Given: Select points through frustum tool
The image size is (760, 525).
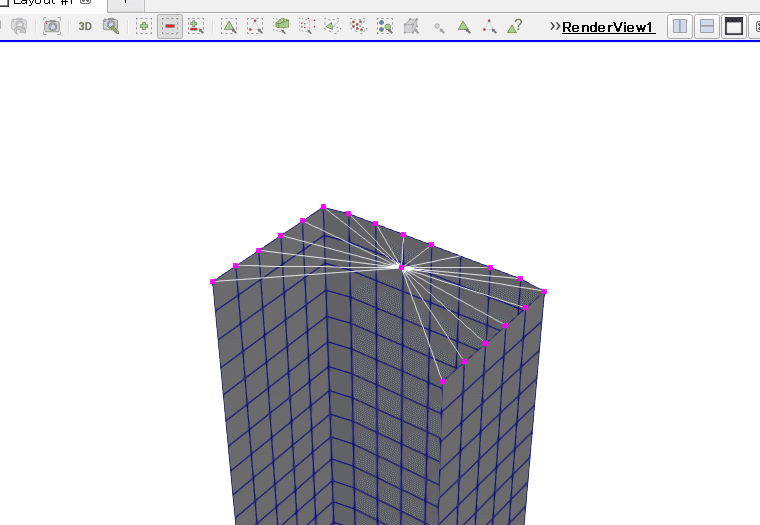Looking at the screenshot, I should pos(307,26).
